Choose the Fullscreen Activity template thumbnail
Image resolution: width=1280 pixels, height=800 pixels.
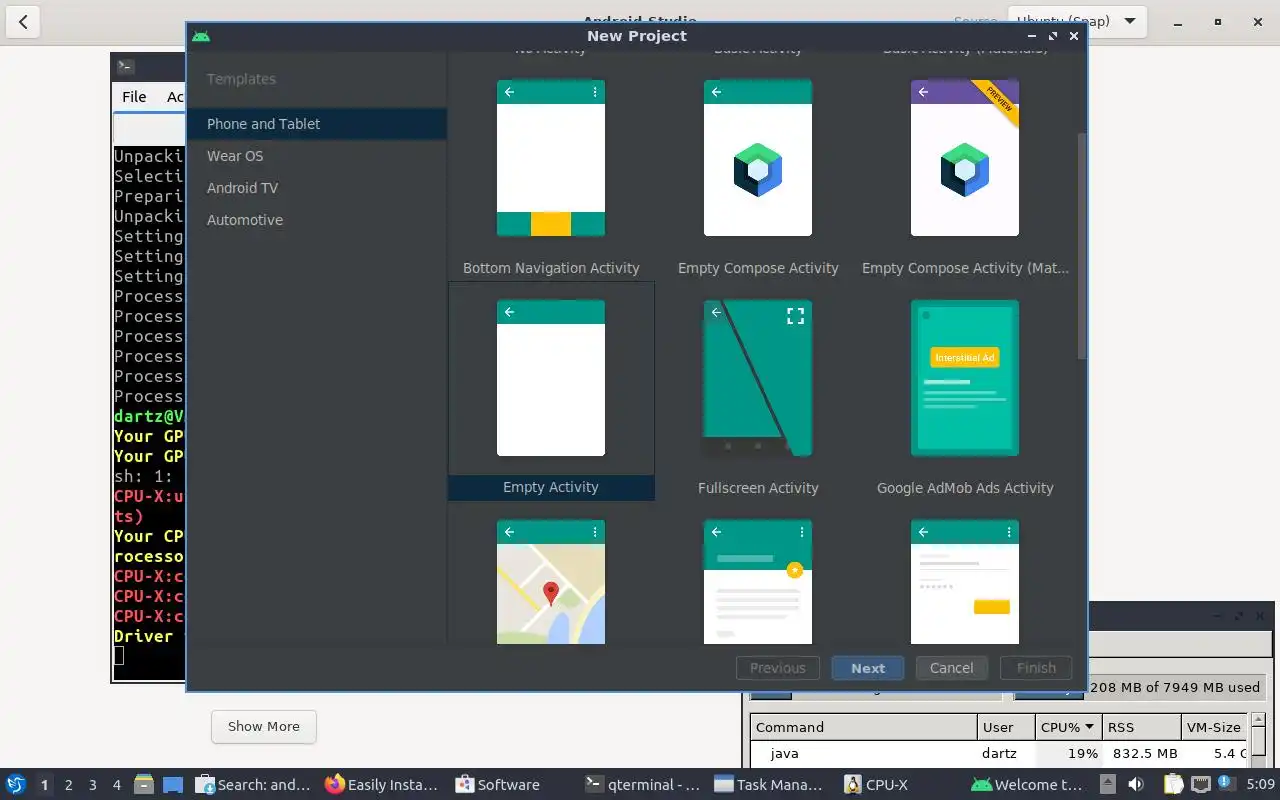click(x=758, y=378)
